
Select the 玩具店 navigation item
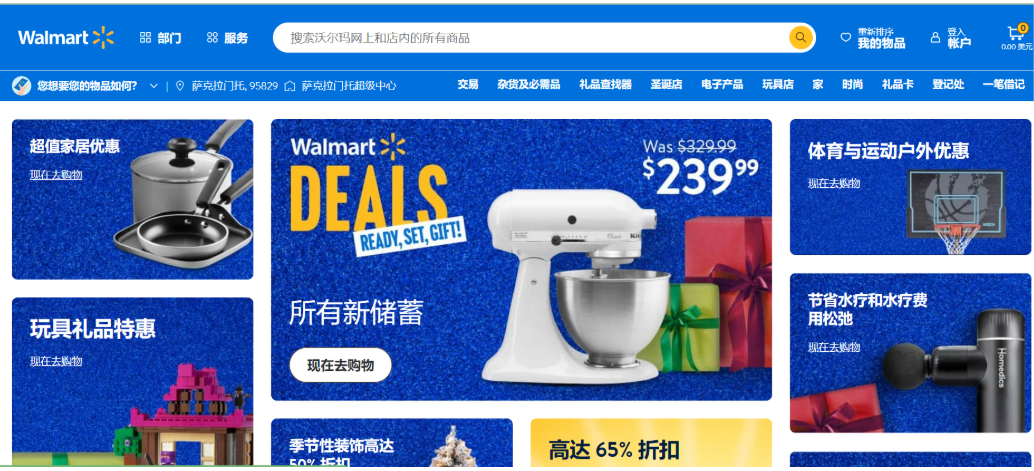(778, 84)
